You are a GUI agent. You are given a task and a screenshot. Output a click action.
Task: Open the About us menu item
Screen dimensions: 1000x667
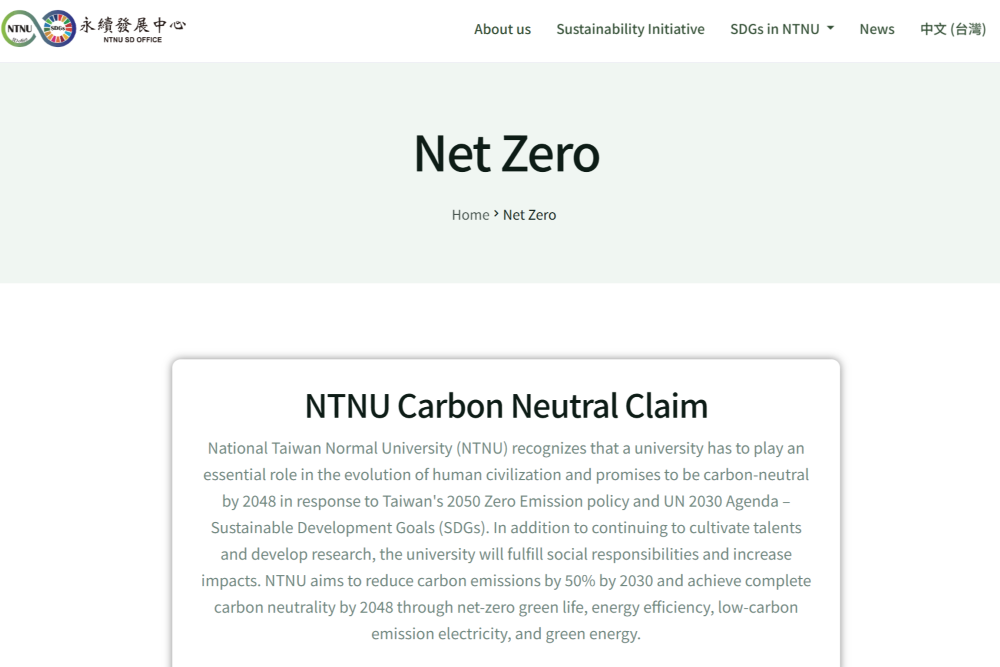[502, 29]
